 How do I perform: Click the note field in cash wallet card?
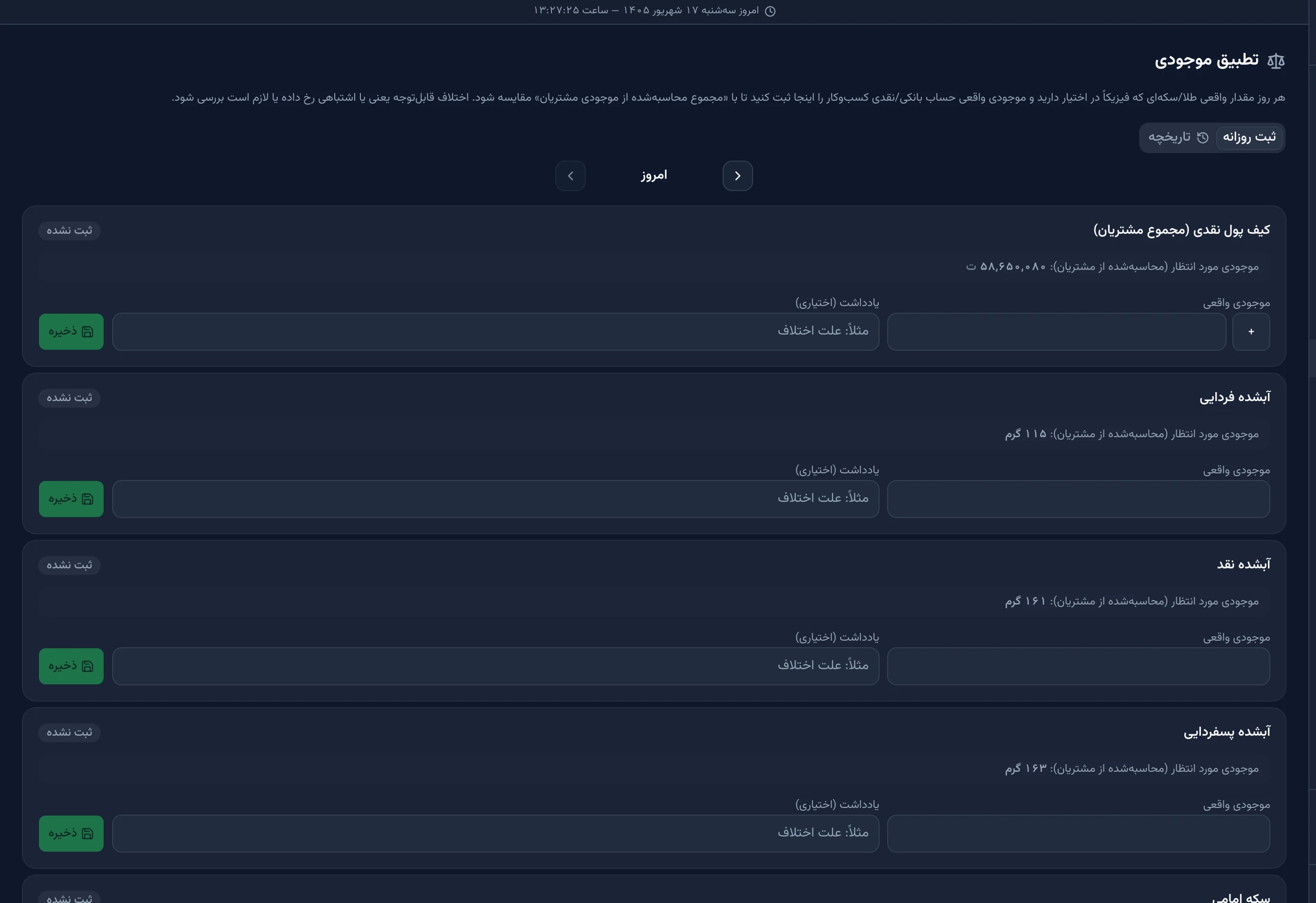coord(495,332)
